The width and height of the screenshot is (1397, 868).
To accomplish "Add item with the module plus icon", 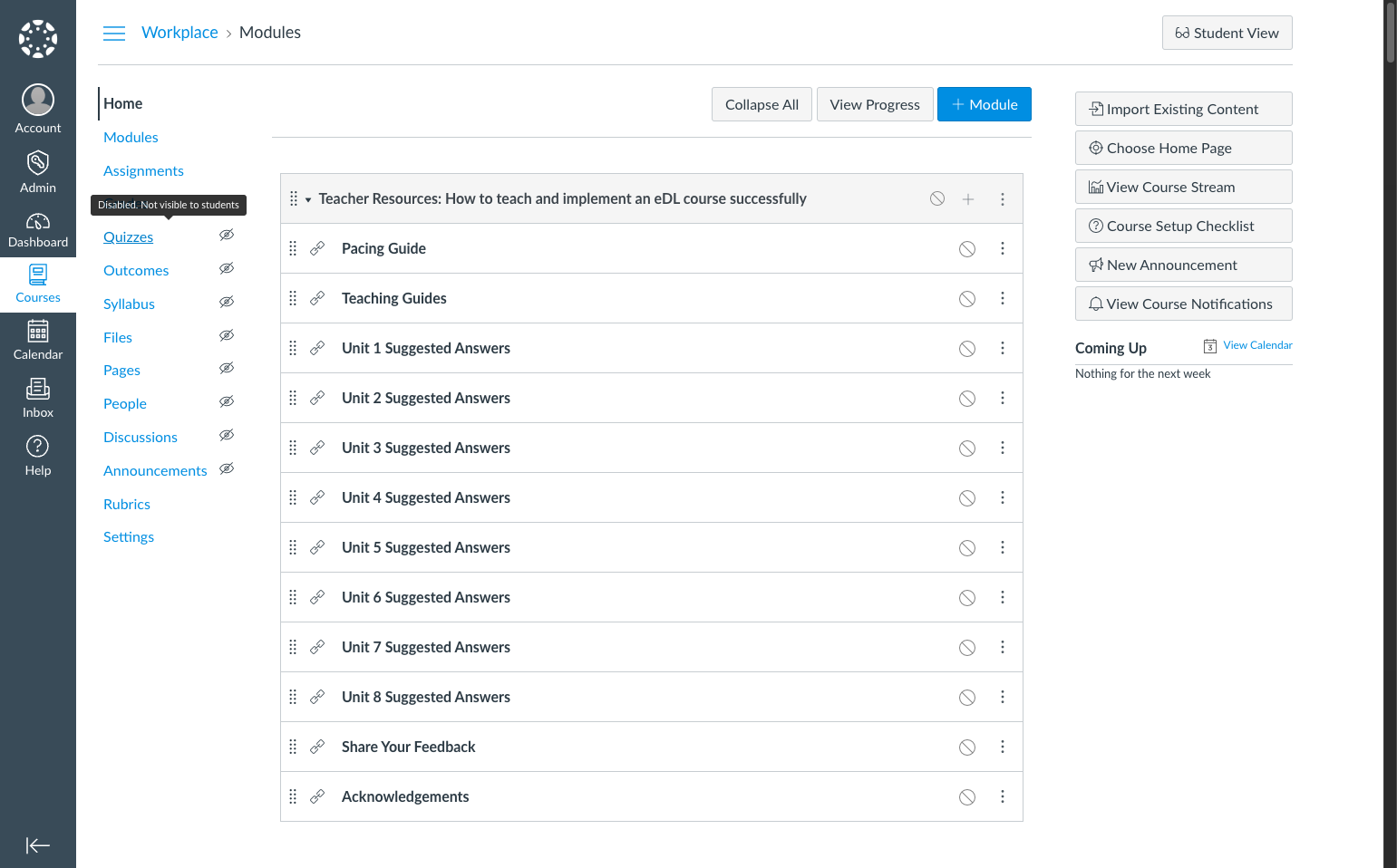I will 968,199.
